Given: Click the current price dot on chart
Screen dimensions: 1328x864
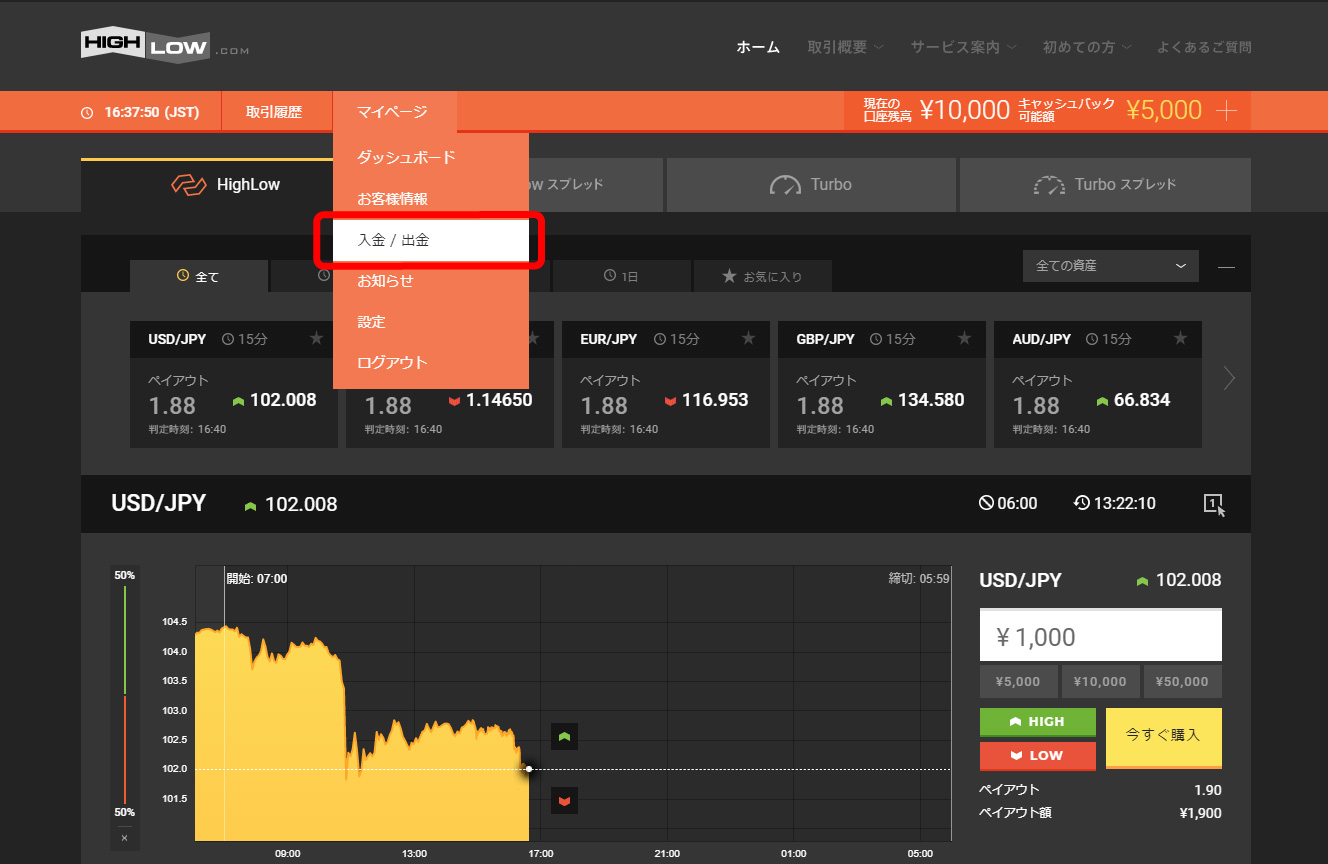Looking at the screenshot, I should [529, 769].
